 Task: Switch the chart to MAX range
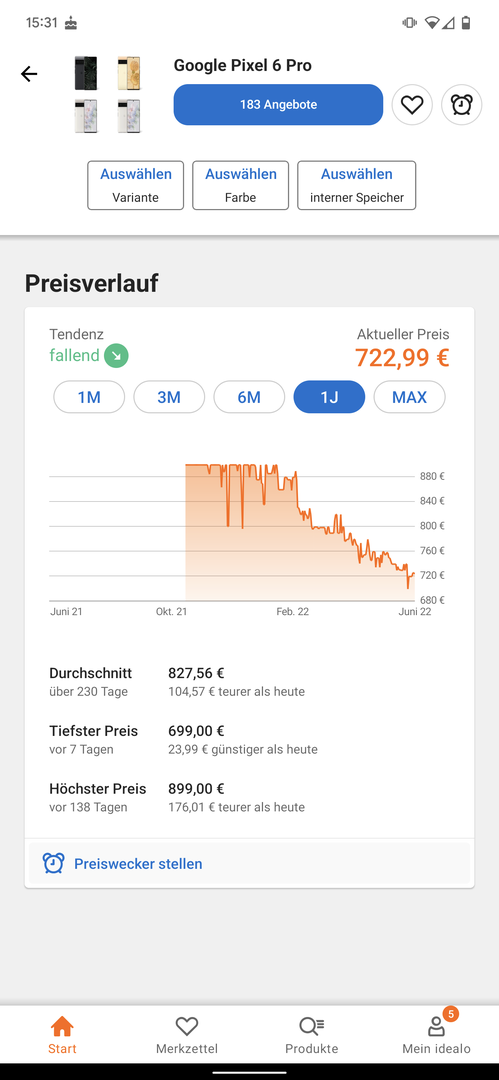(x=409, y=397)
